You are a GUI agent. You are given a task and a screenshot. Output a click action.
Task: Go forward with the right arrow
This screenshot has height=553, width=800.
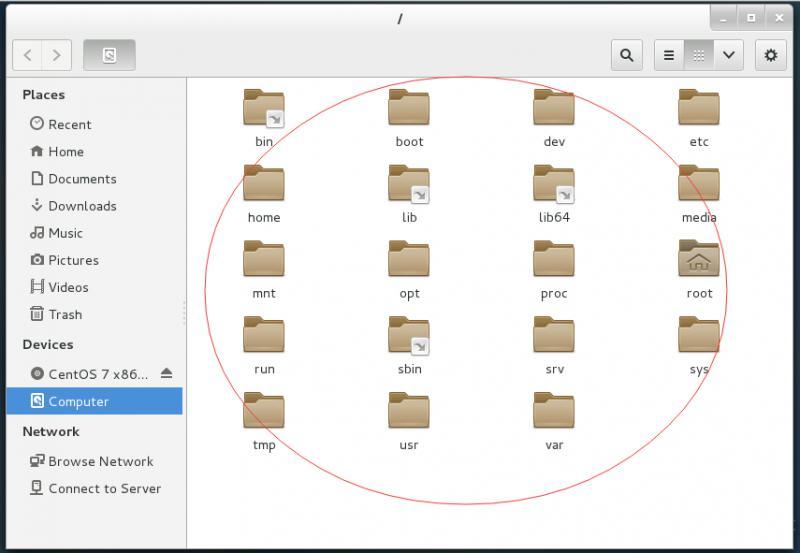coord(57,55)
